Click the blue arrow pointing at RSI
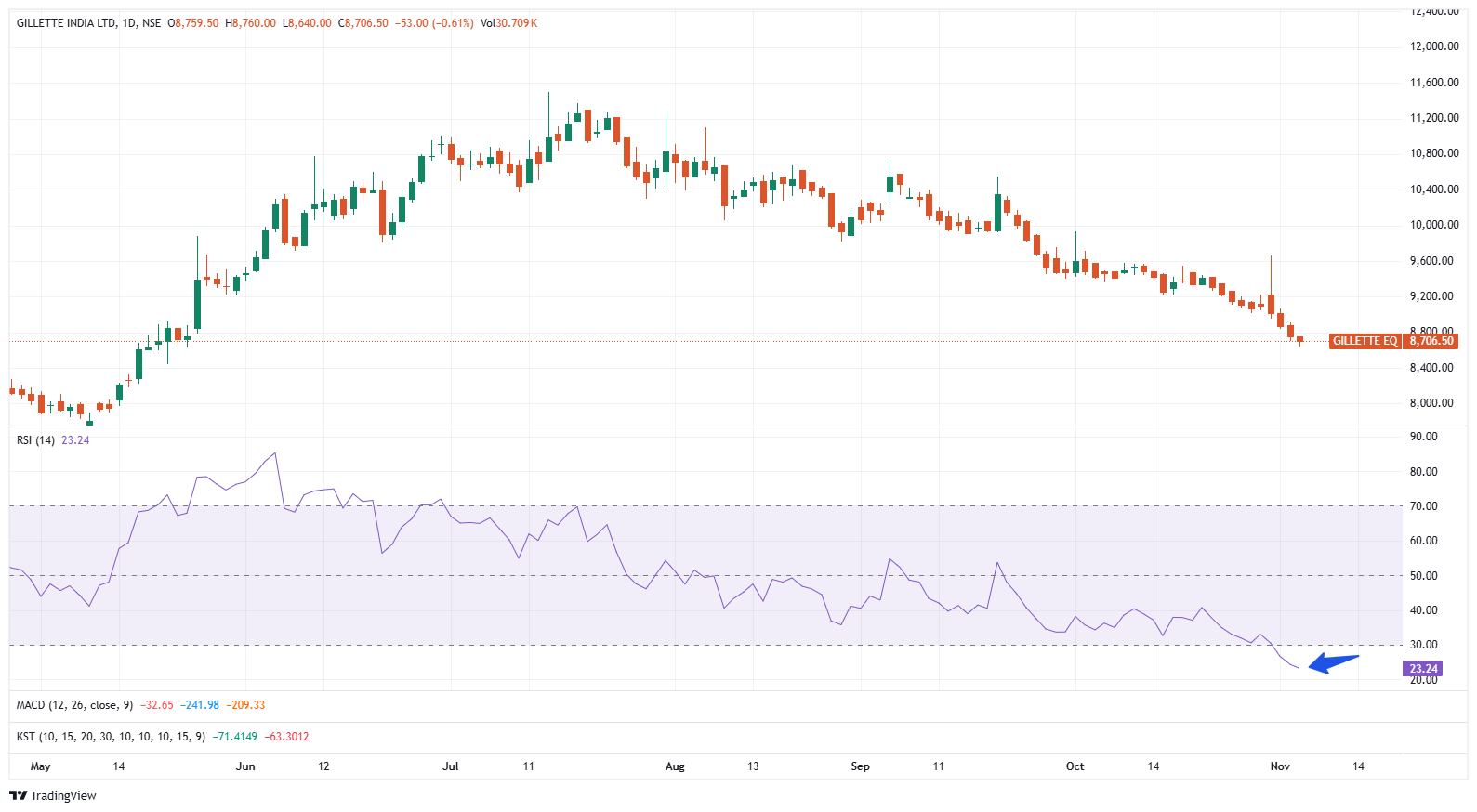 1333,662
